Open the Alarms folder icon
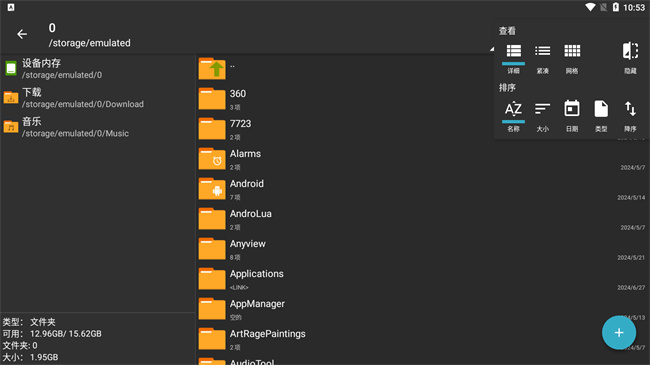 (212, 158)
